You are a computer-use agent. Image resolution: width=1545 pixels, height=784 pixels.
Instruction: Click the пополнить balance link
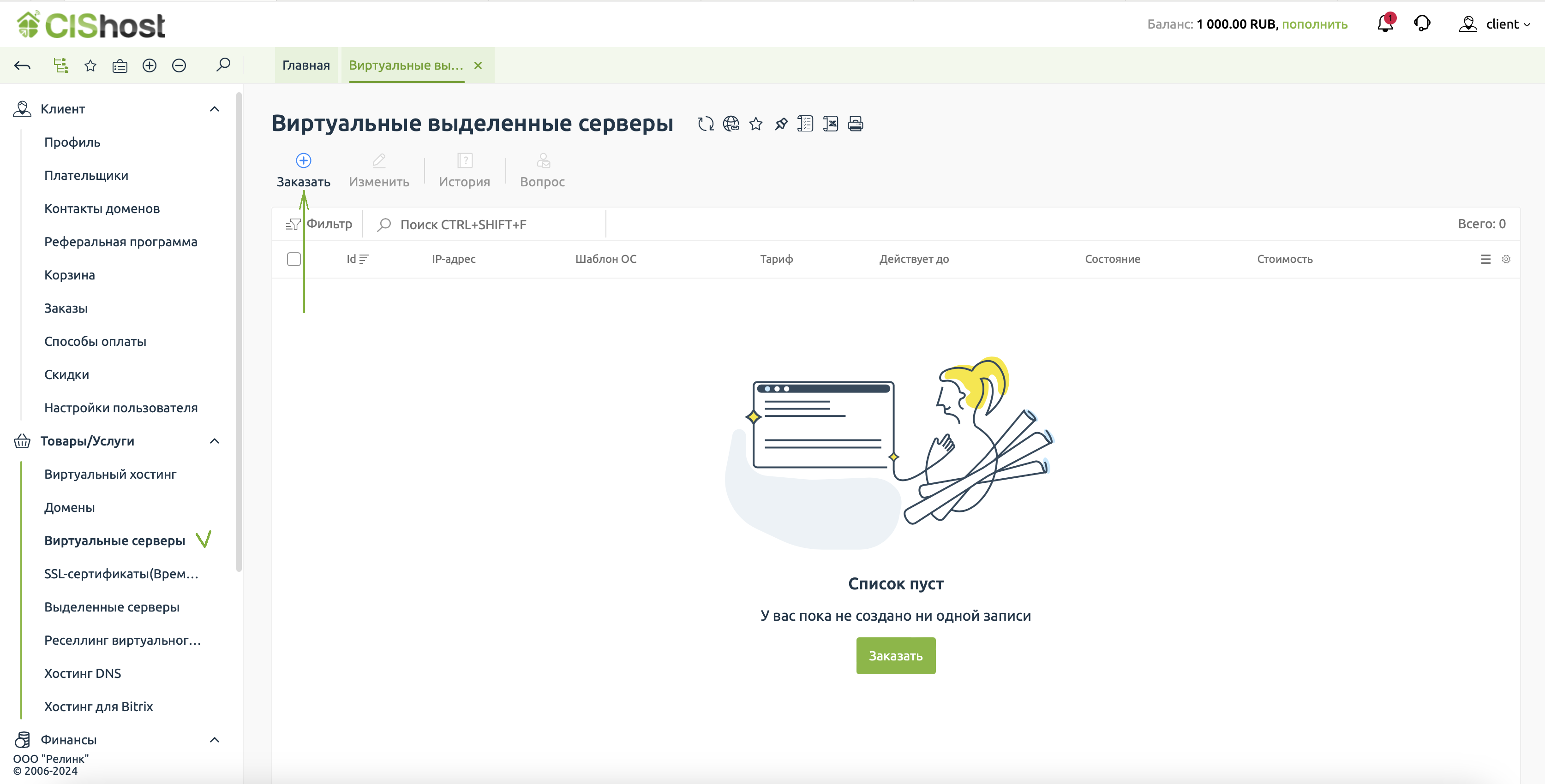(x=1314, y=24)
